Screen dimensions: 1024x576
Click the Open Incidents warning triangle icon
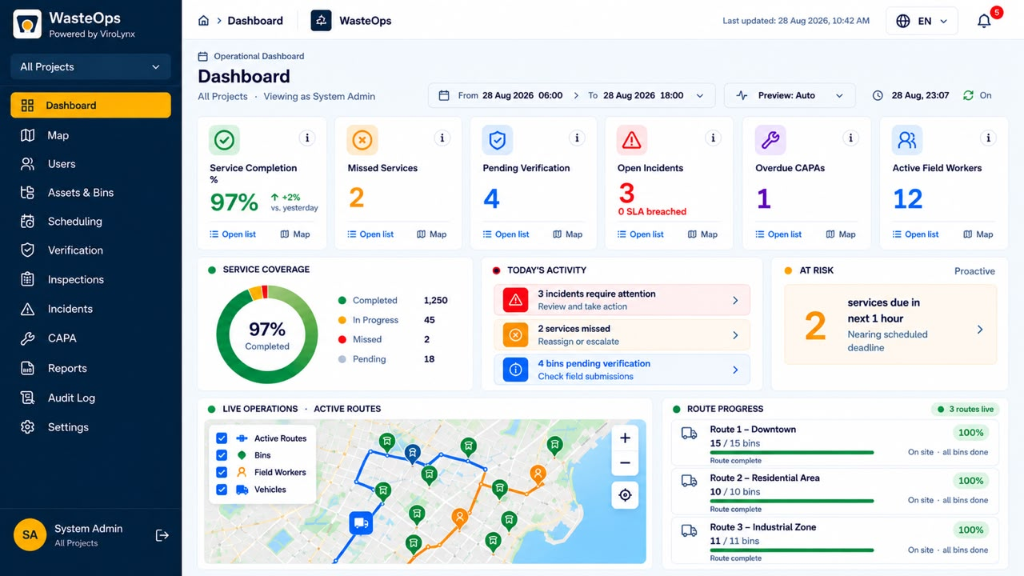click(632, 140)
